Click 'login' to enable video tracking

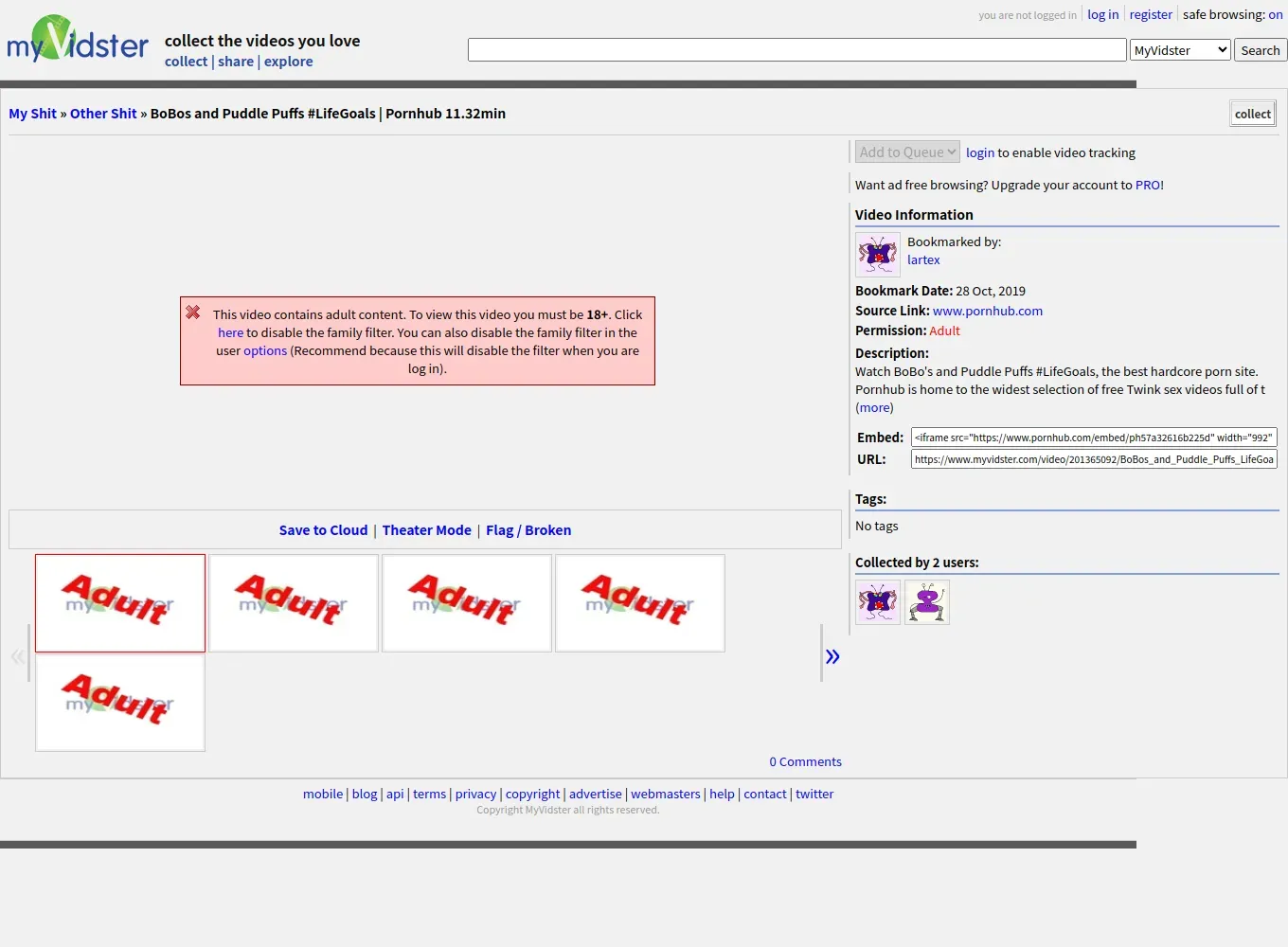tap(980, 152)
